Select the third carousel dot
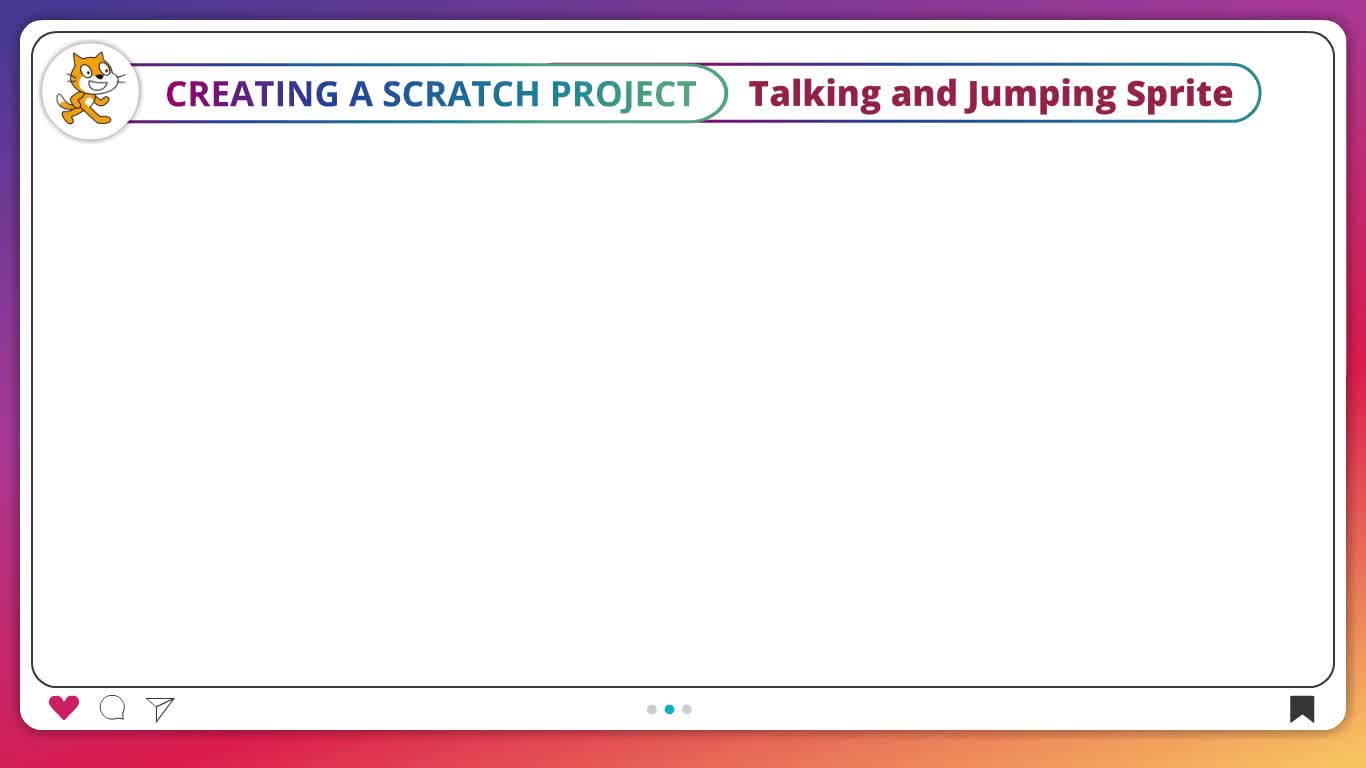 coord(687,709)
